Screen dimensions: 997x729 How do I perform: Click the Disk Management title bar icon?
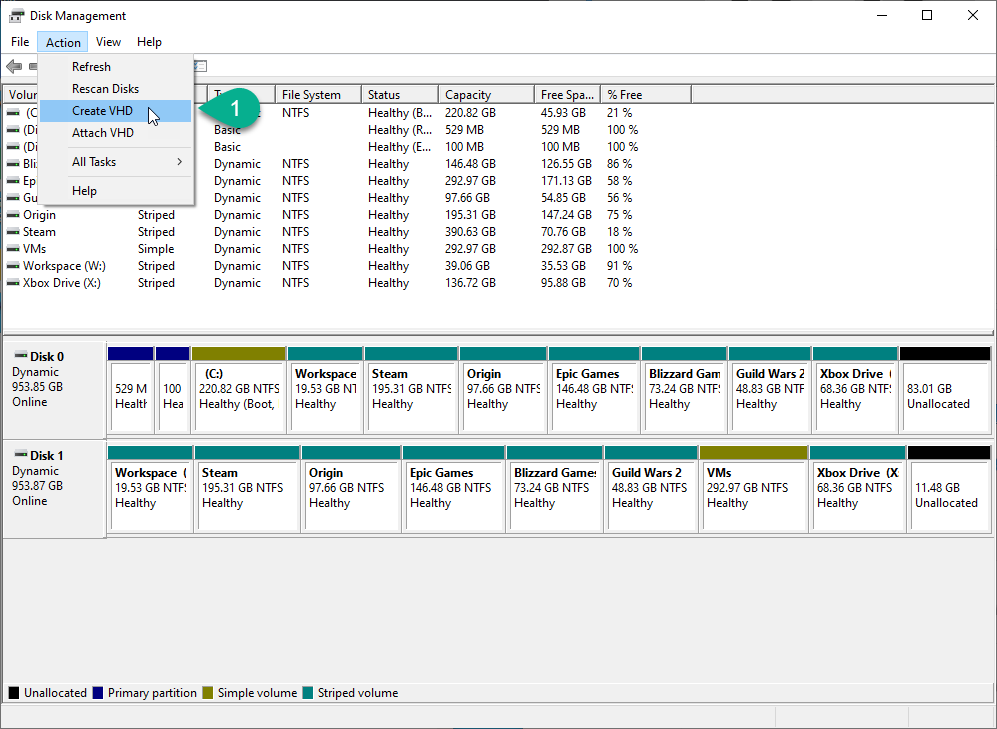(x=17, y=15)
